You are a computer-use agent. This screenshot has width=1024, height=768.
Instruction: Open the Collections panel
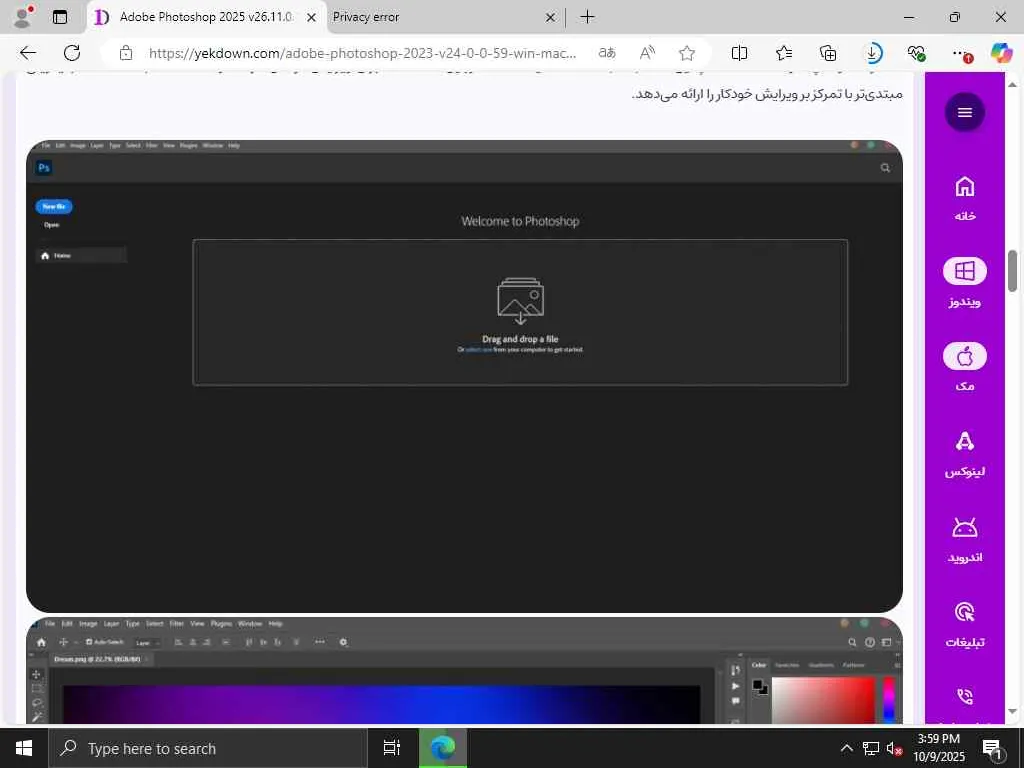pos(828,53)
